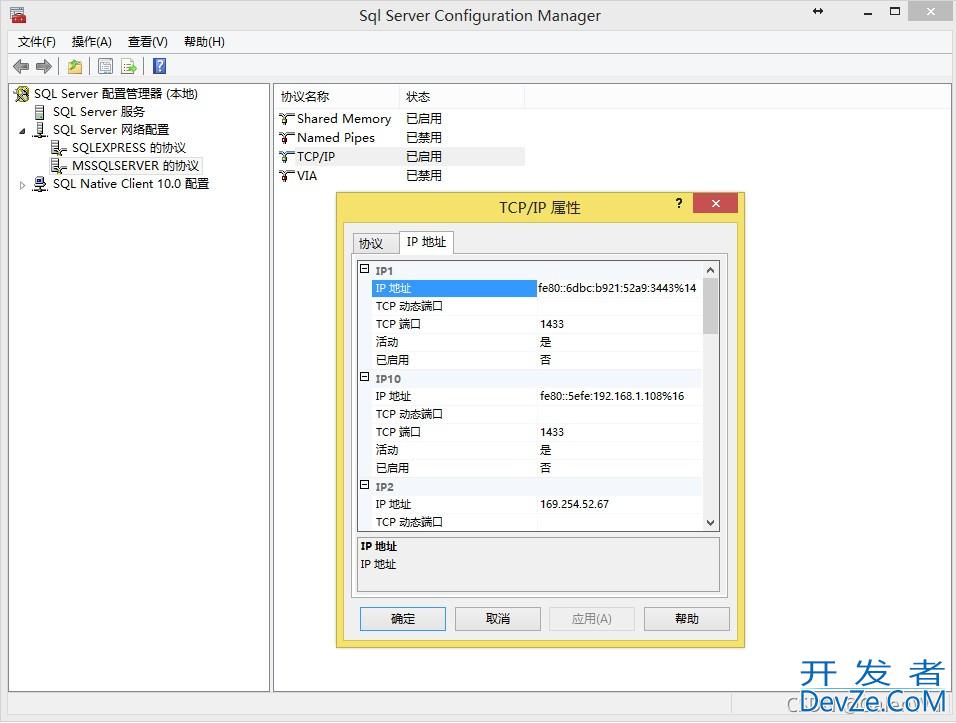Click the SQL Native Client 10.0 icon
The height and width of the screenshot is (723, 956).
tap(40, 184)
